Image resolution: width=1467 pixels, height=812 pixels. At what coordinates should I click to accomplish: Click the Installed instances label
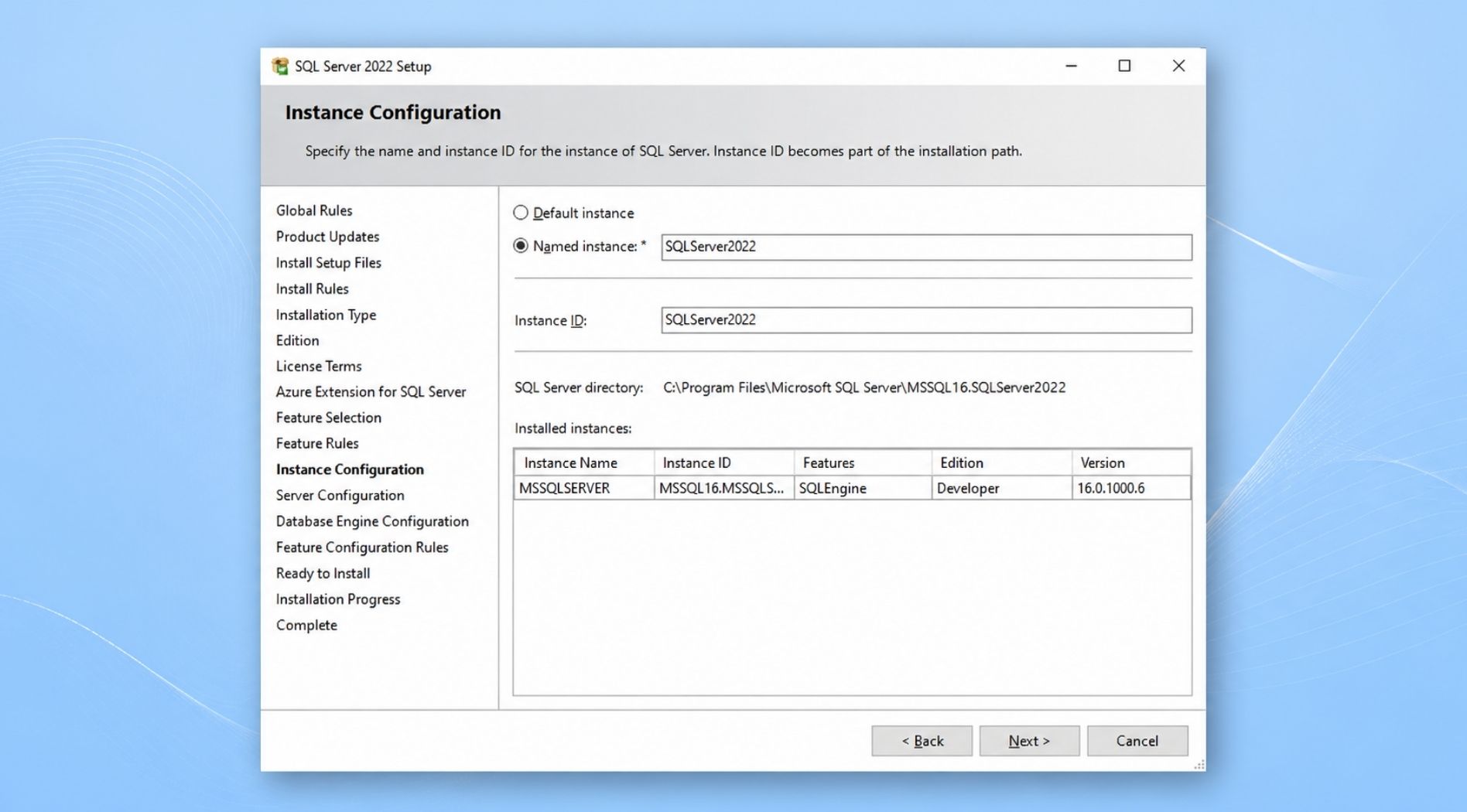[x=573, y=428]
